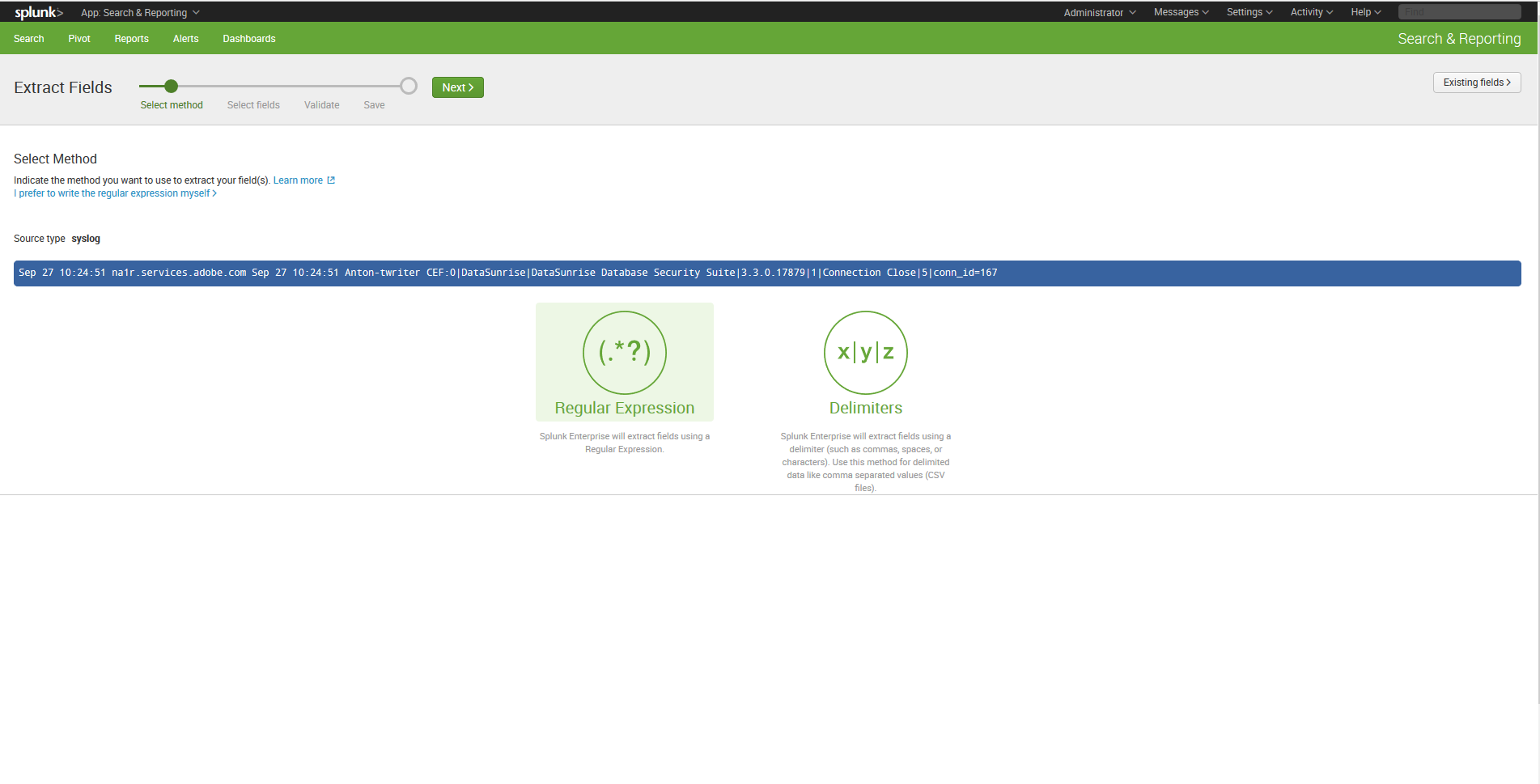Open the Activity dropdown
The height and width of the screenshot is (784, 1540).
pyautogui.click(x=1312, y=12)
